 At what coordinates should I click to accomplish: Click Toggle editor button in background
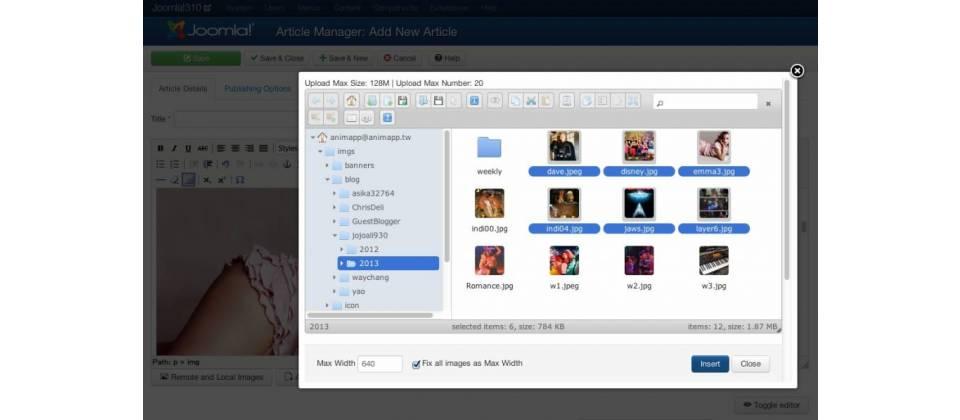click(x=771, y=405)
